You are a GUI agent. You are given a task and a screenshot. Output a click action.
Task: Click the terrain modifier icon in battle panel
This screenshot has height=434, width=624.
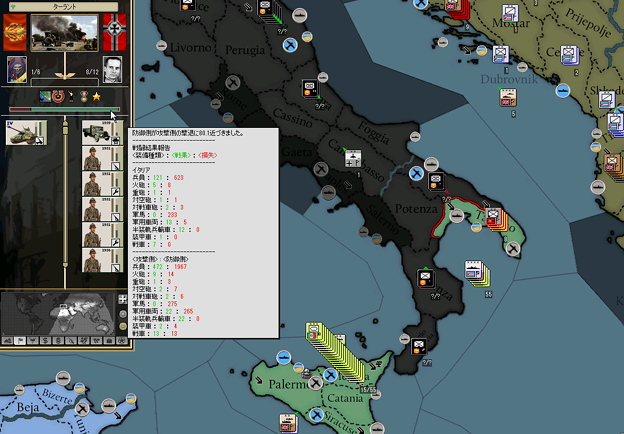tap(45, 96)
